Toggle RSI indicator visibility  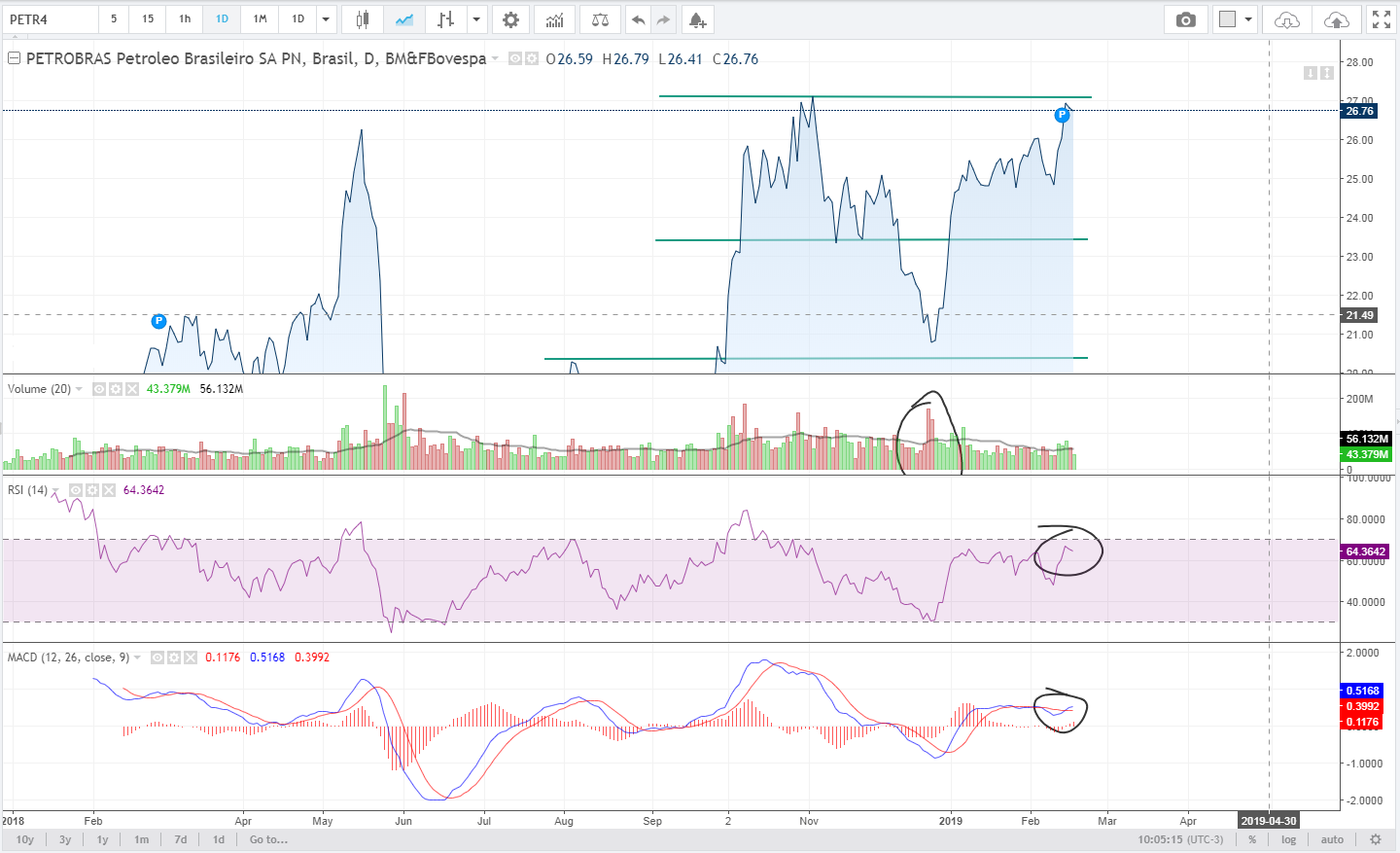[x=75, y=490]
